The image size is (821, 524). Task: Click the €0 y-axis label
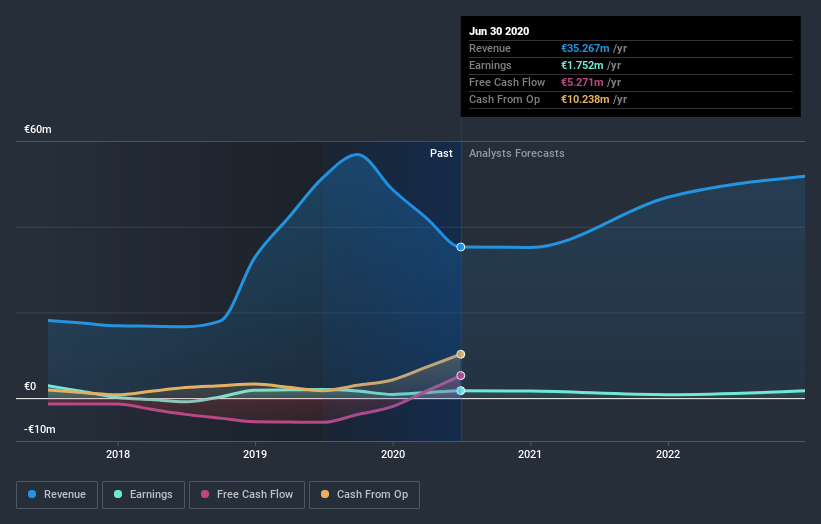tap(30, 386)
